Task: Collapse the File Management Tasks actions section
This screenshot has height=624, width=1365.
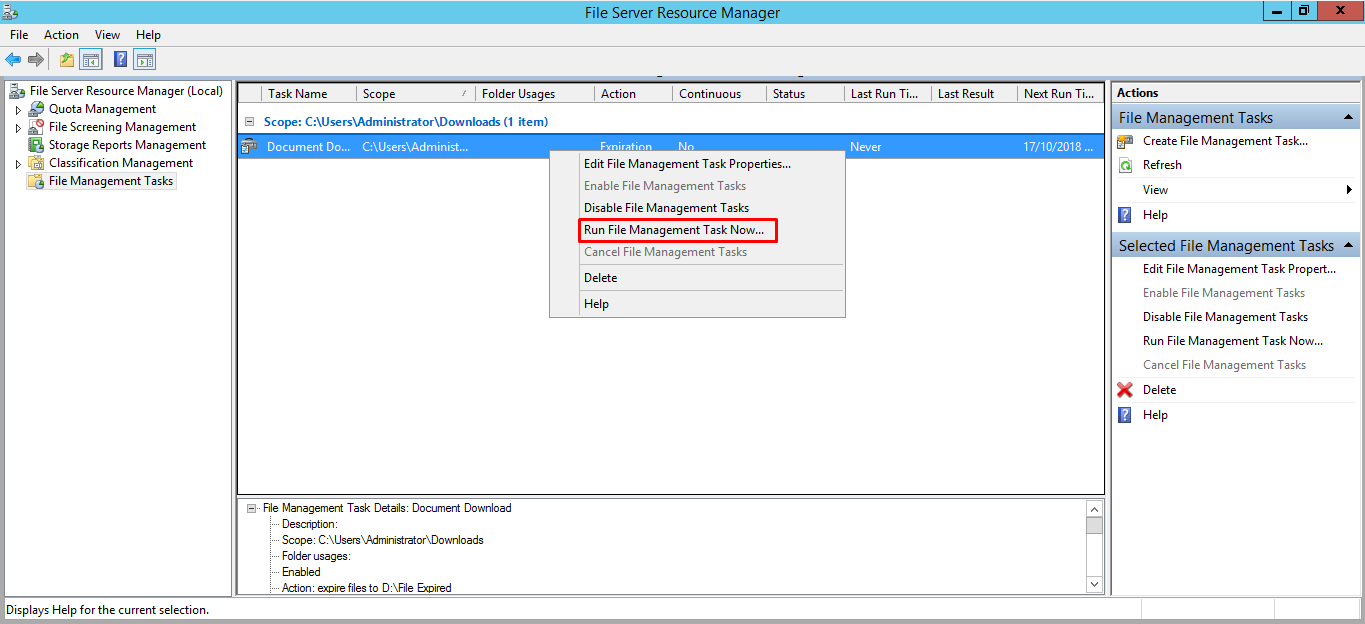Action: [x=1348, y=118]
